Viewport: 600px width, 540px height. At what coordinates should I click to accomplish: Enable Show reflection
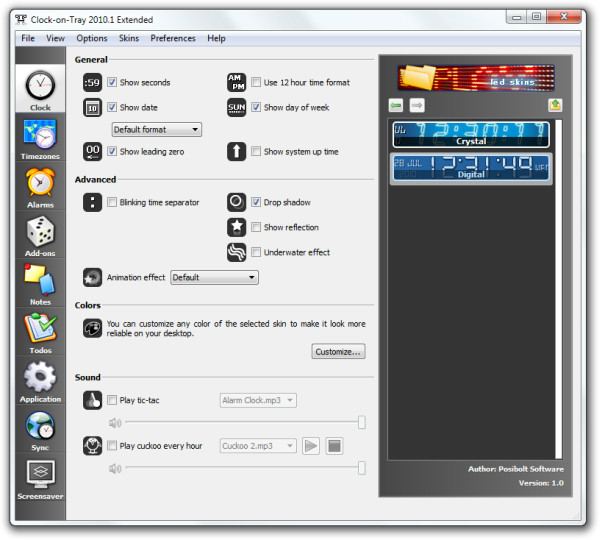(x=256, y=227)
